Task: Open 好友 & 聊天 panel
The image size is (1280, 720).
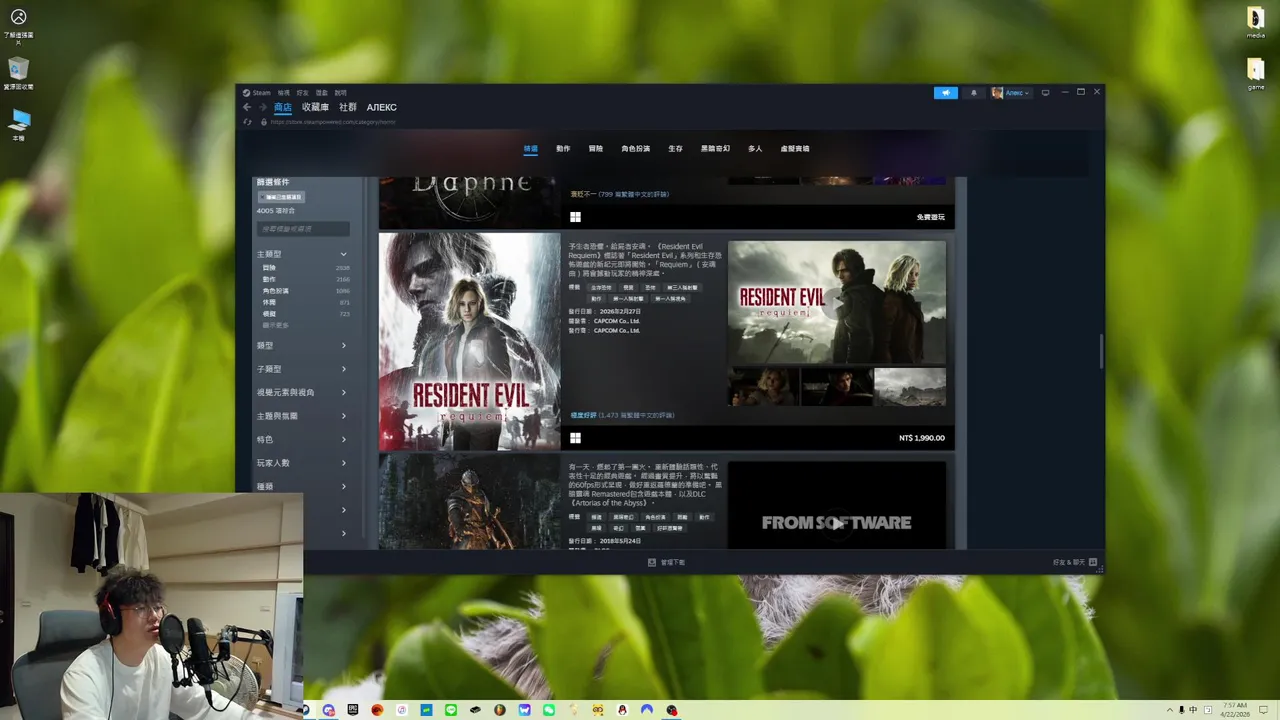Action: (1075, 562)
